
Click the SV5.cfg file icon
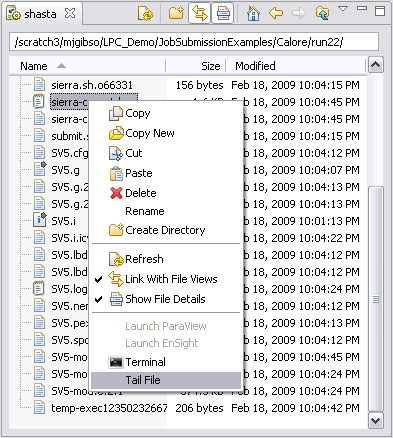39,153
